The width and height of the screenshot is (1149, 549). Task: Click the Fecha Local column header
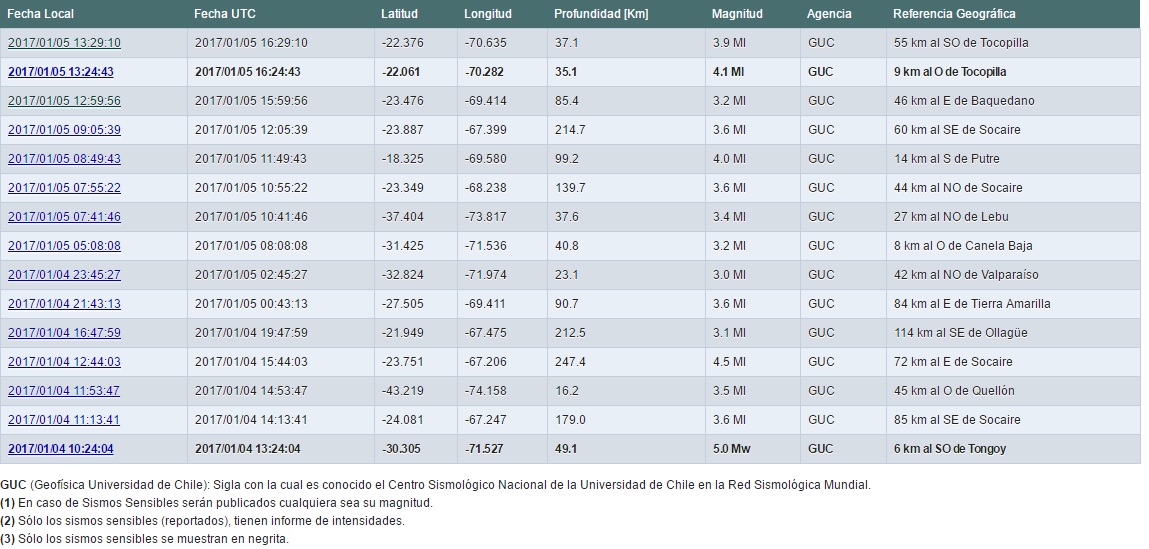click(x=41, y=14)
